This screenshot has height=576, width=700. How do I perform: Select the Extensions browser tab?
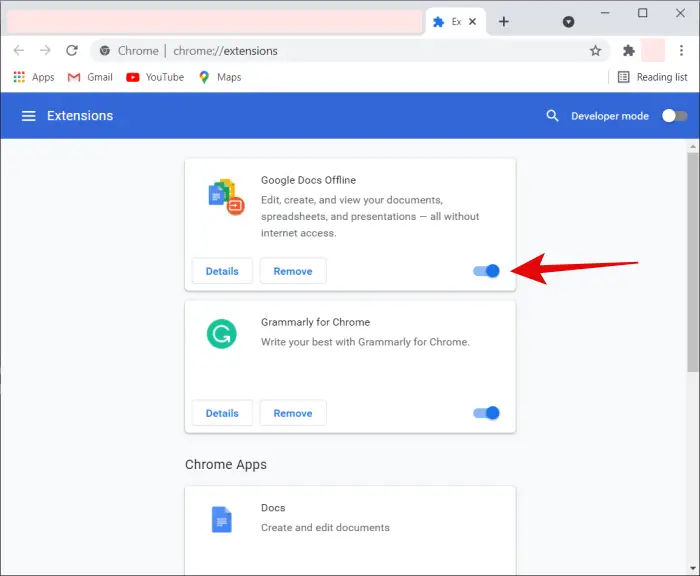pos(455,21)
